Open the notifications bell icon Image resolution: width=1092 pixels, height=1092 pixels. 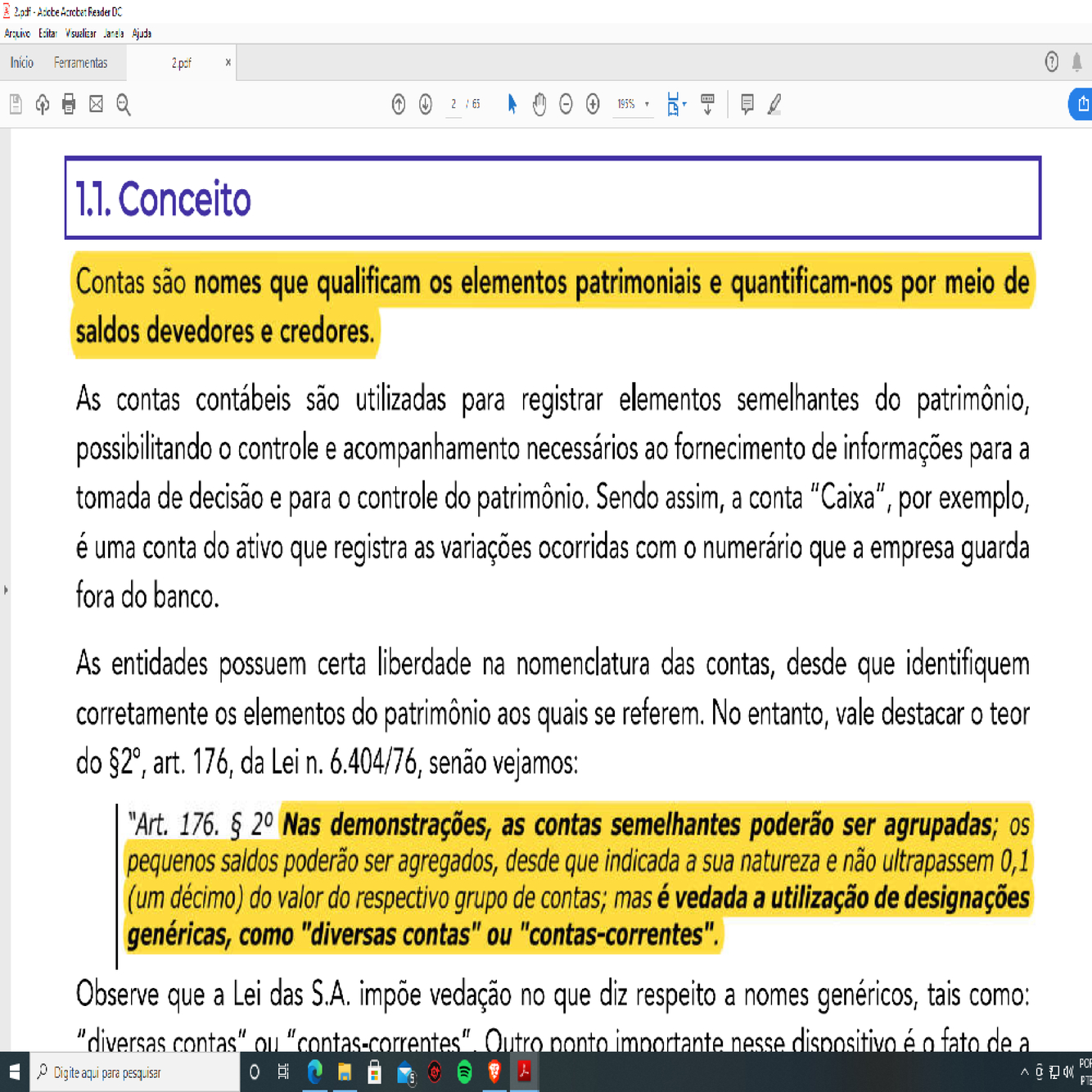coord(1077,61)
